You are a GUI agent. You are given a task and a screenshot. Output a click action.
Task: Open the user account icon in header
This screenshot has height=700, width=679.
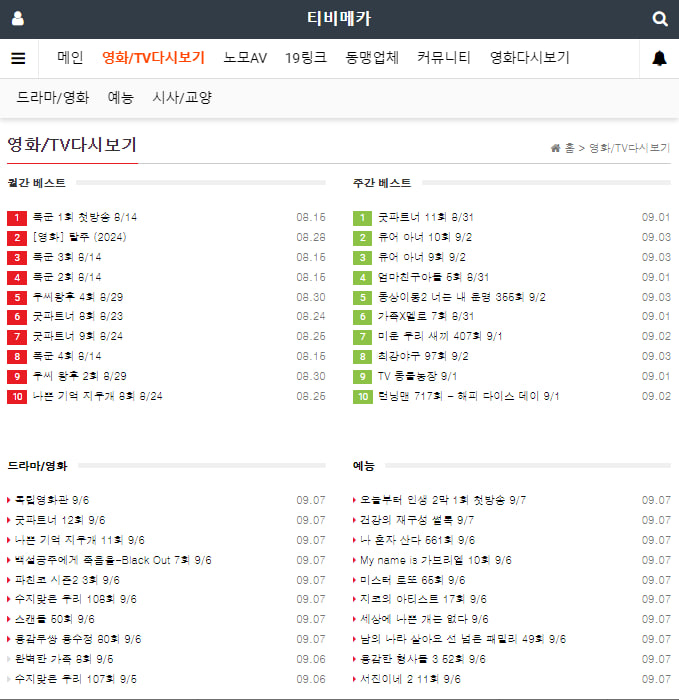(x=18, y=19)
